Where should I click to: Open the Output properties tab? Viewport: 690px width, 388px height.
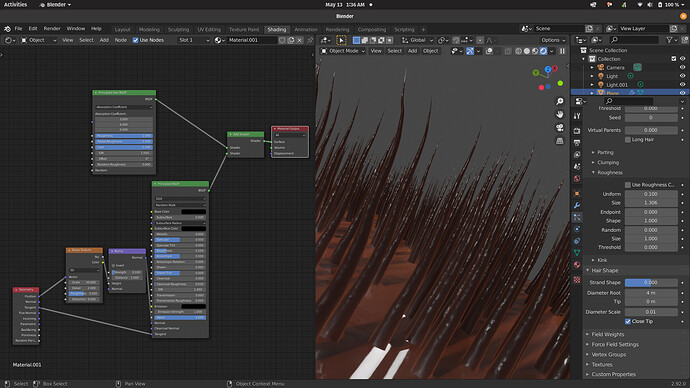coord(577,143)
